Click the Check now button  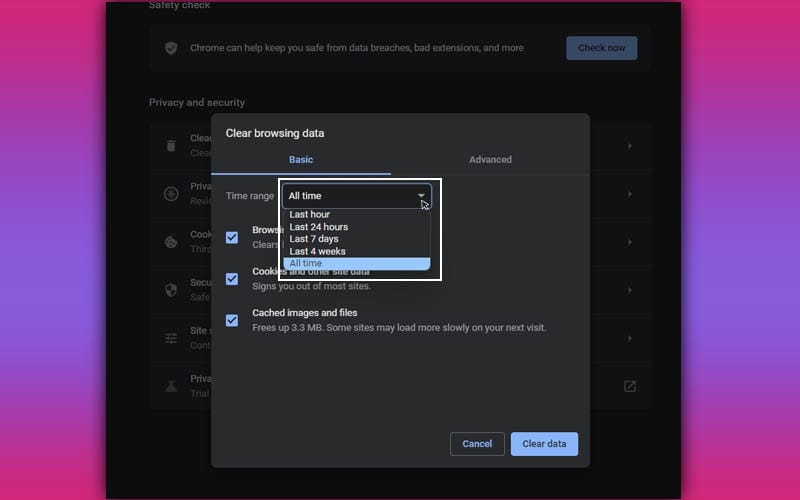[601, 48]
